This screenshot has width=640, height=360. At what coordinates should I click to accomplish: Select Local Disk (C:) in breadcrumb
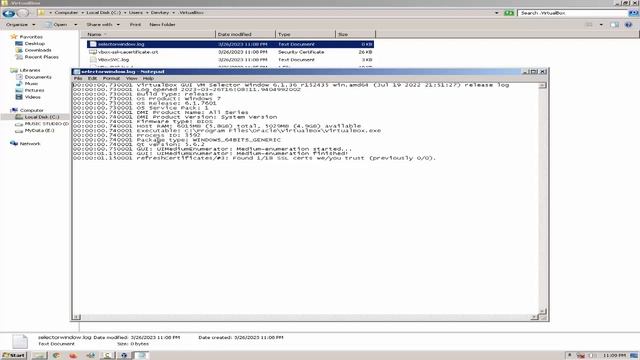103,13
